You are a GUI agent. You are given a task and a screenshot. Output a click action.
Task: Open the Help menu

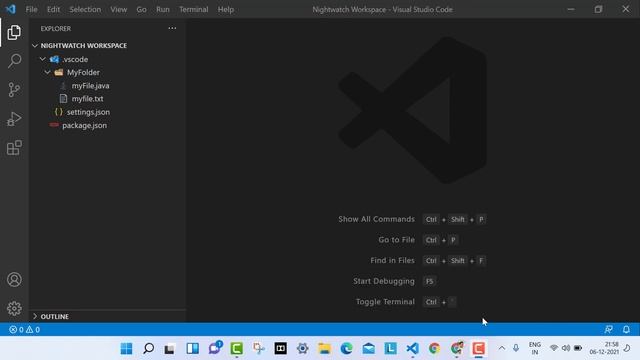(226, 9)
